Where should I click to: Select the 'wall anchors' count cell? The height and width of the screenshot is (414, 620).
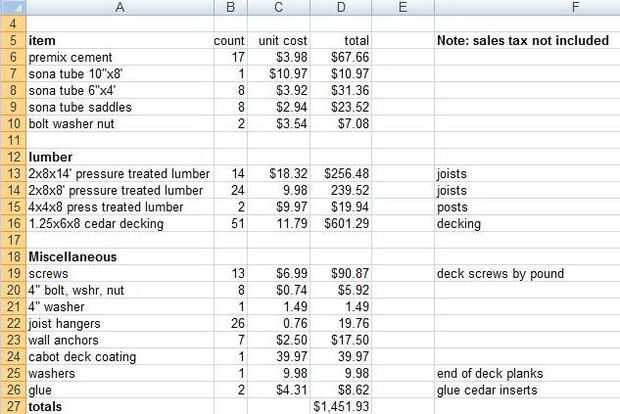231,341
